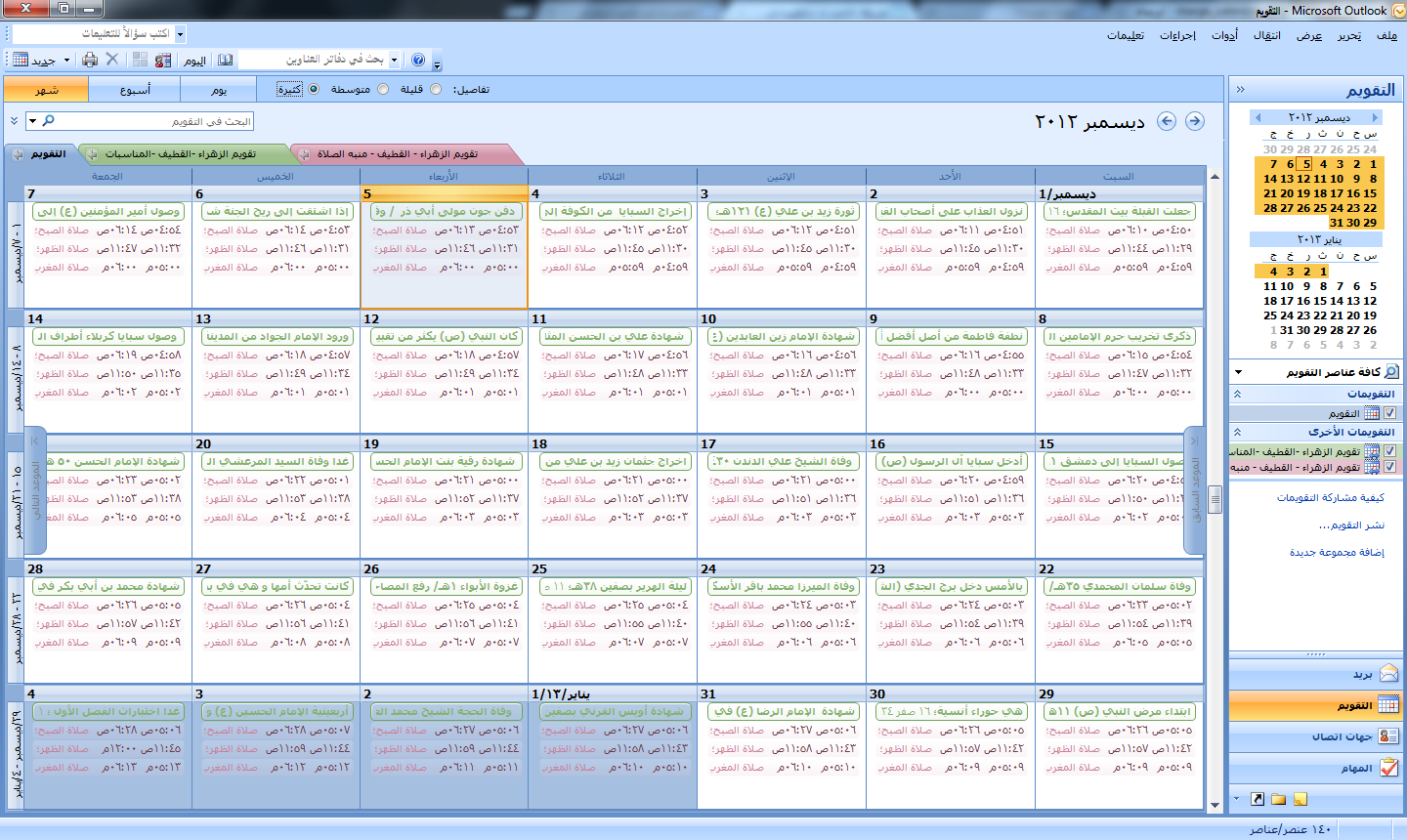Click the Back round arrow beside ديسمبر ٢٠١٢ heading
The height and width of the screenshot is (840, 1407).
[1167, 121]
